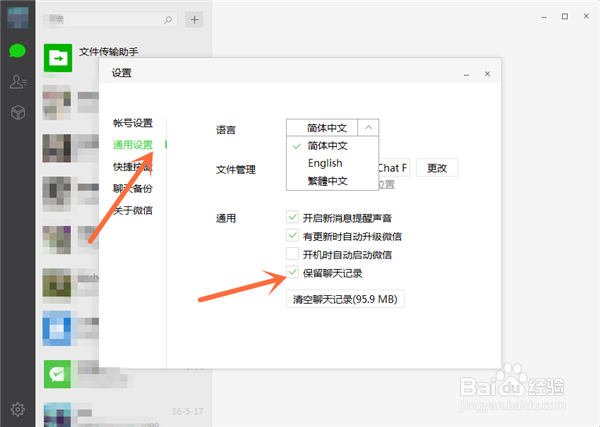Screen dimensions: 600x427
Task: Toggle 有更新时自动升级微信 checkbox
Action: click(x=292, y=235)
